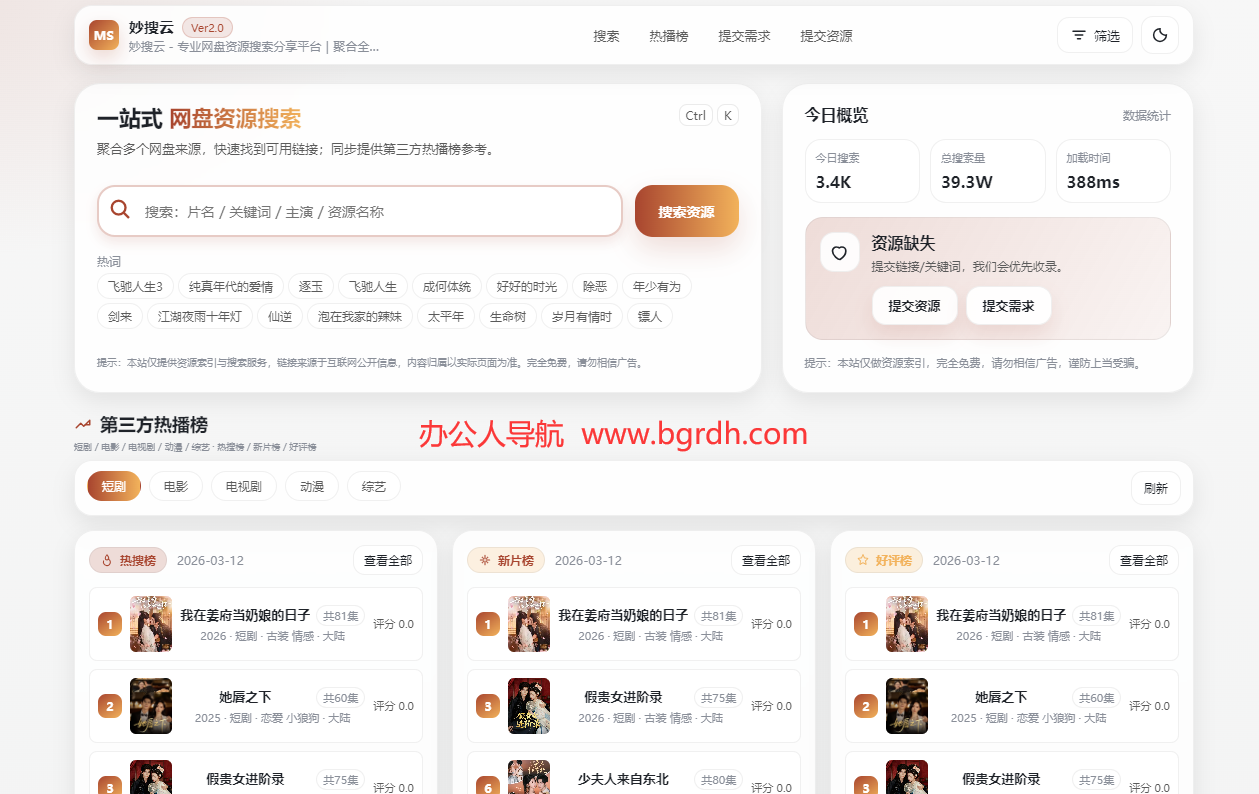
Task: Click 提交需求 button in 资源缺失 card
Action: (1008, 306)
